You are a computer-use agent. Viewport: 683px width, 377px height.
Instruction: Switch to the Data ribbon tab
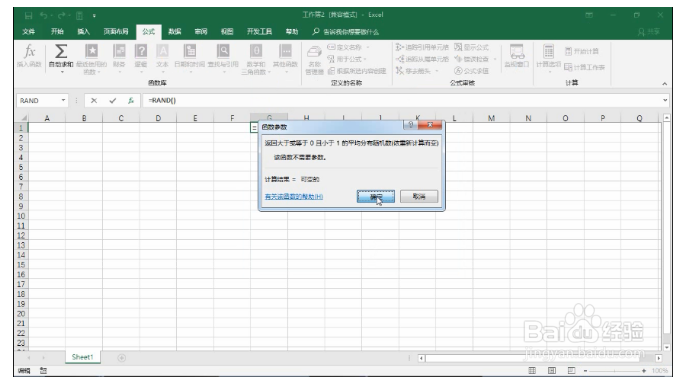point(175,31)
